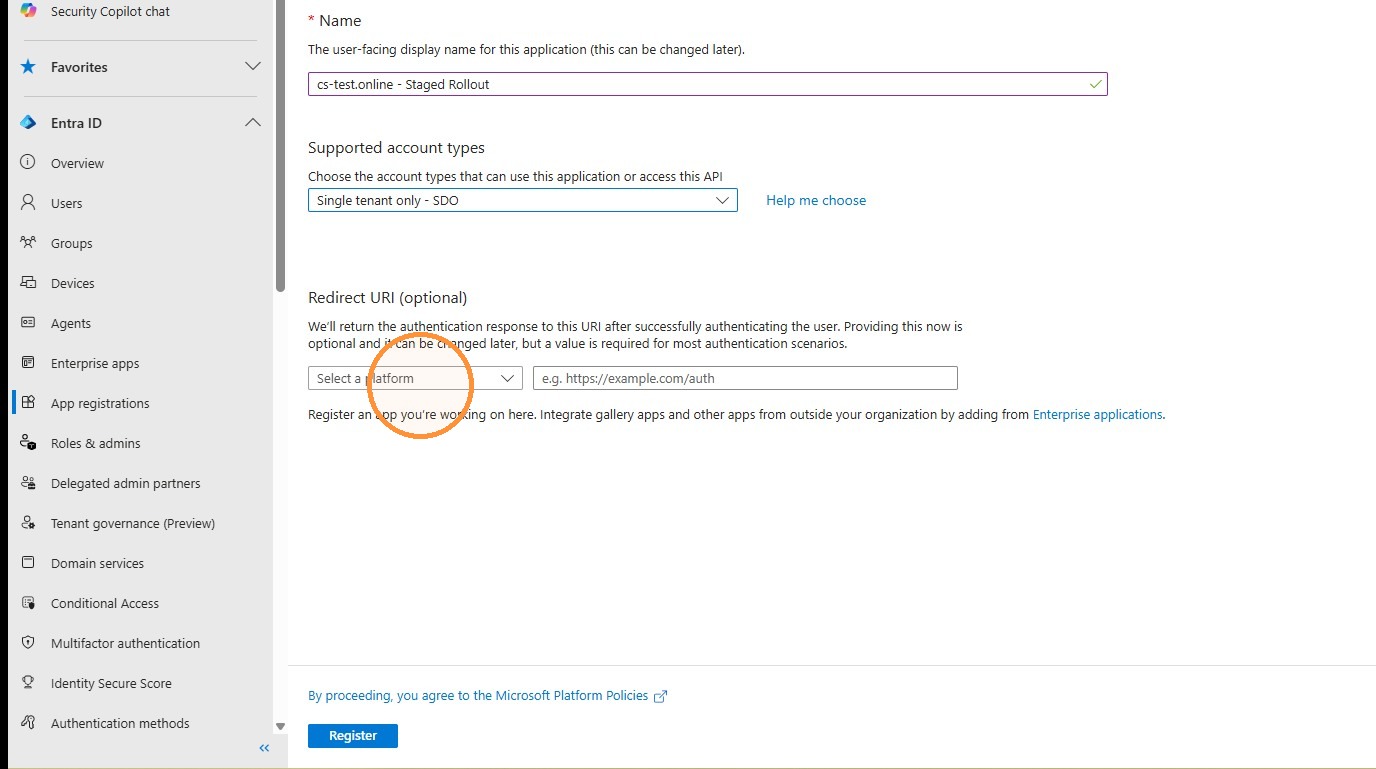Click the Devices icon in sidebar
The image size is (1376, 769).
(x=28, y=282)
